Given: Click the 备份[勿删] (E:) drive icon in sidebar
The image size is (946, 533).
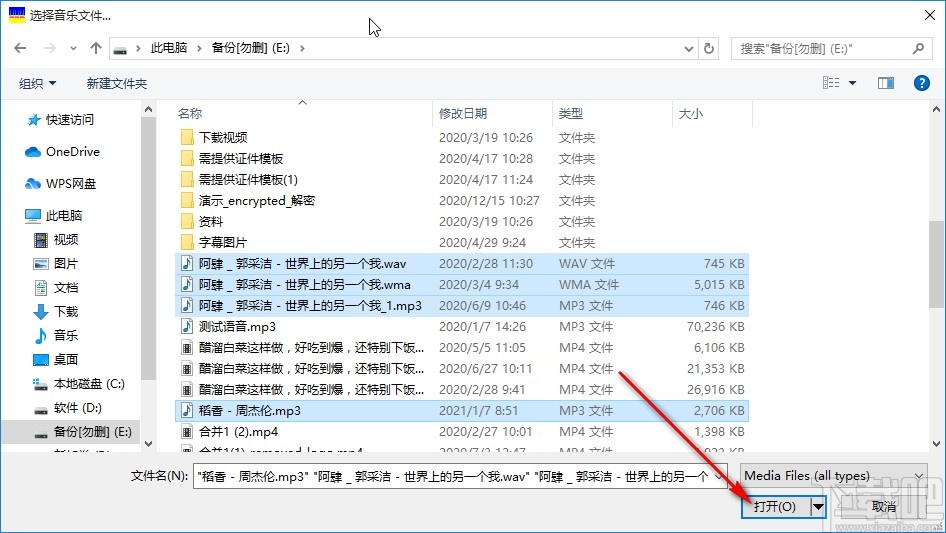Looking at the screenshot, I should coord(40,433).
